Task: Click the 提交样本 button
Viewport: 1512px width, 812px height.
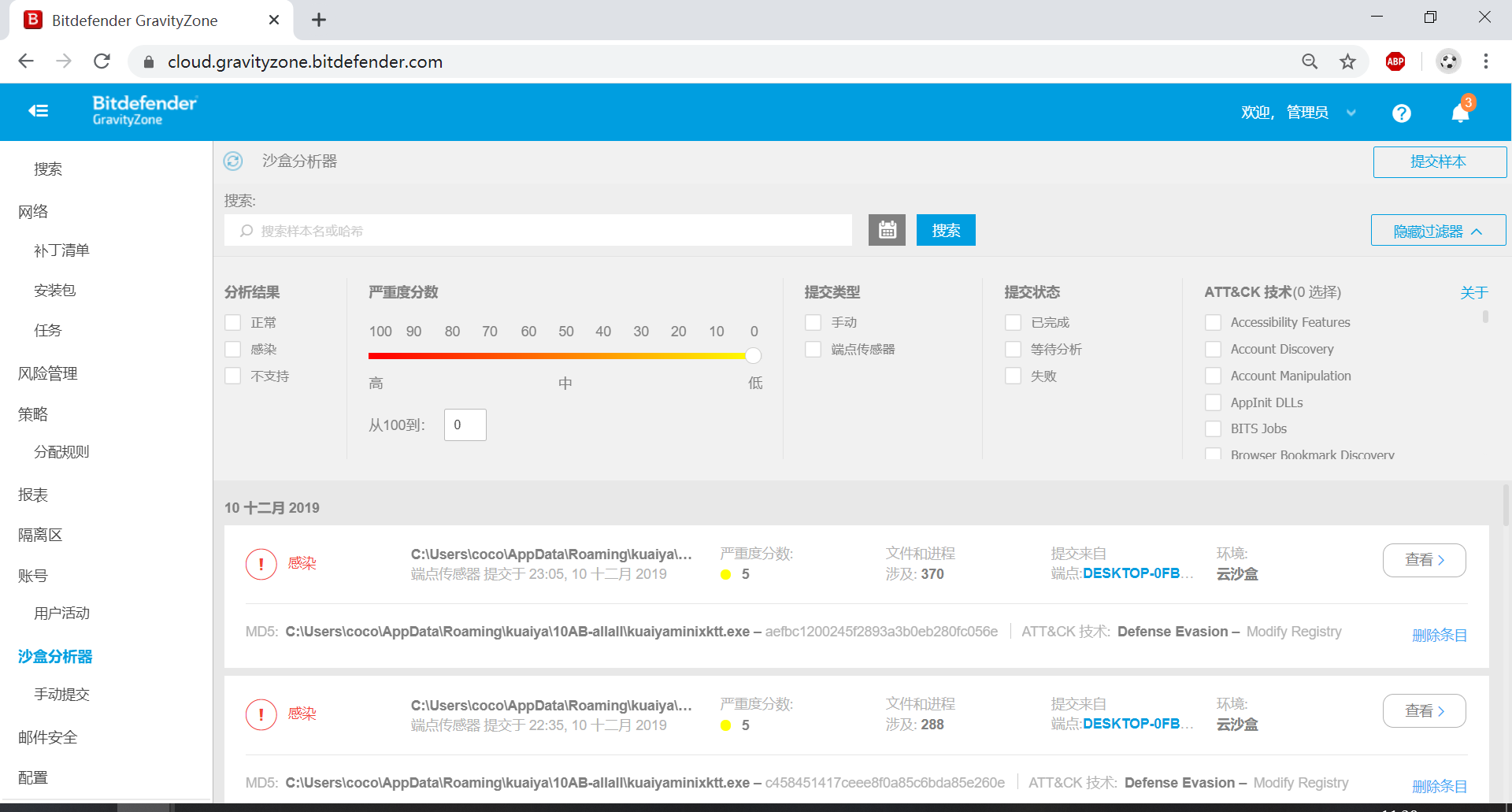Action: [1440, 162]
